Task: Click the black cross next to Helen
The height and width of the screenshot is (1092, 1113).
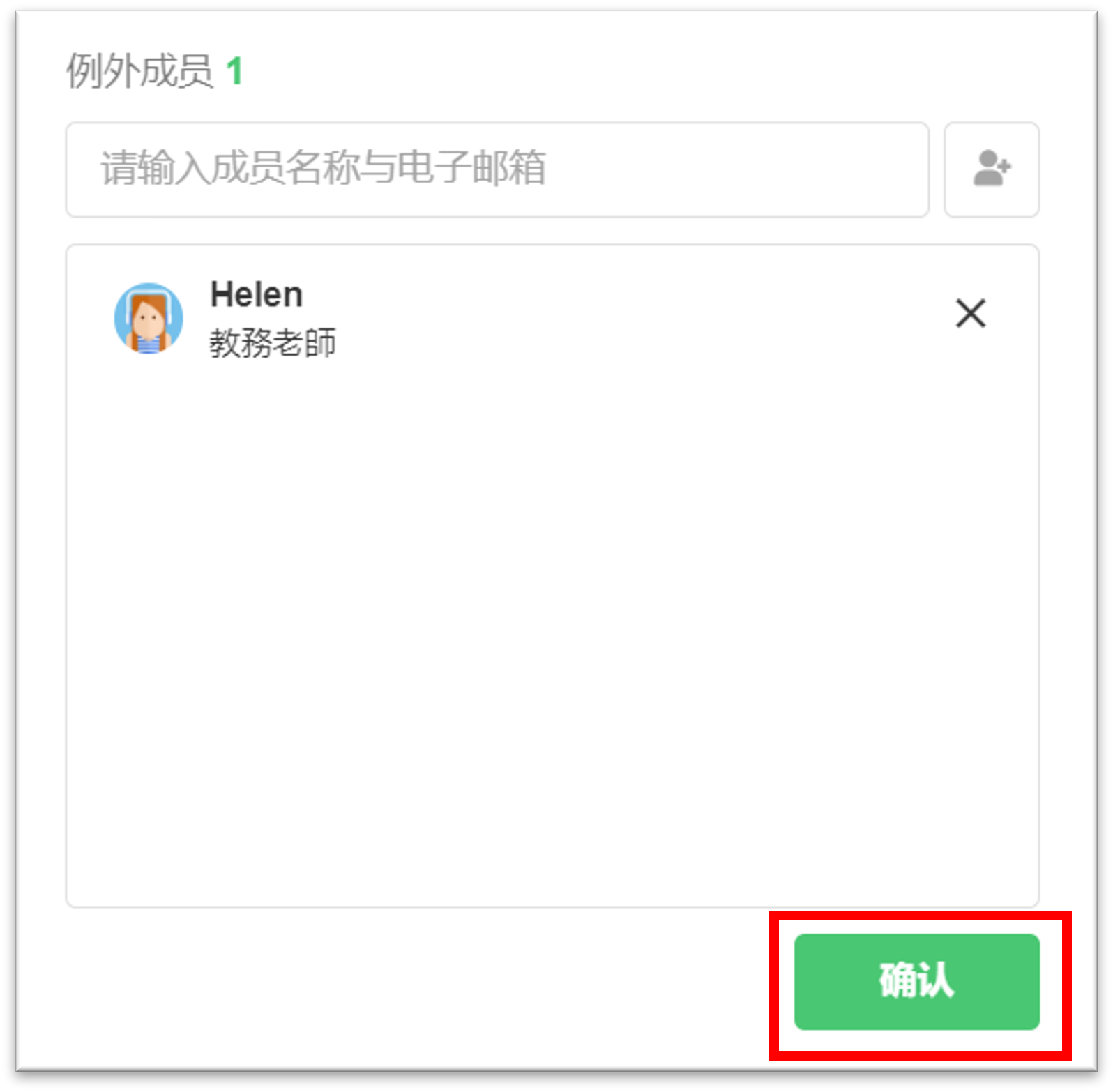Action: click(970, 313)
